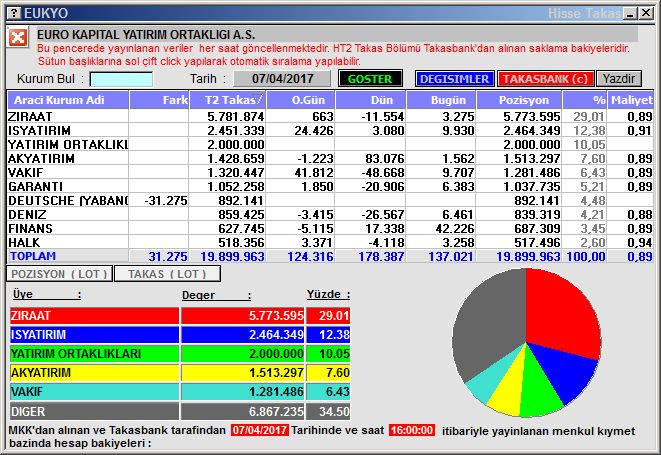
Task: Click AKYATIRIM Dün value 83.076
Action: coord(384,159)
